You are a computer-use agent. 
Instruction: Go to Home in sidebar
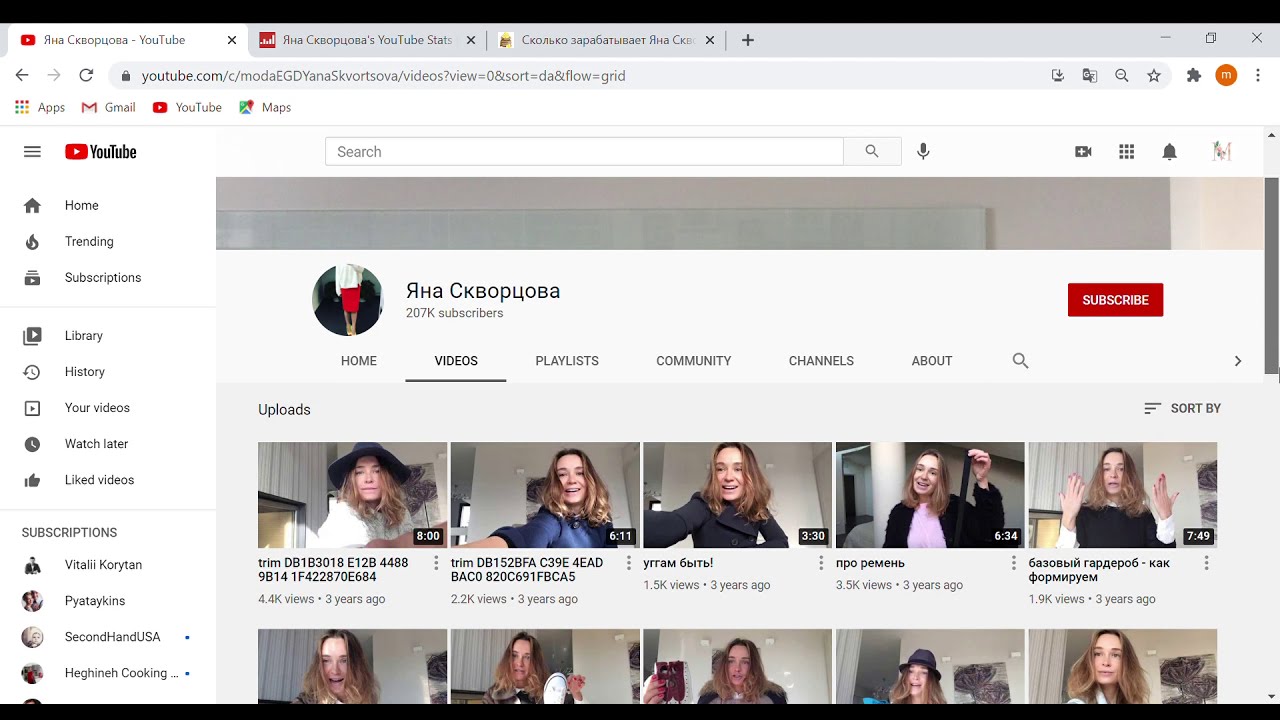(108, 205)
